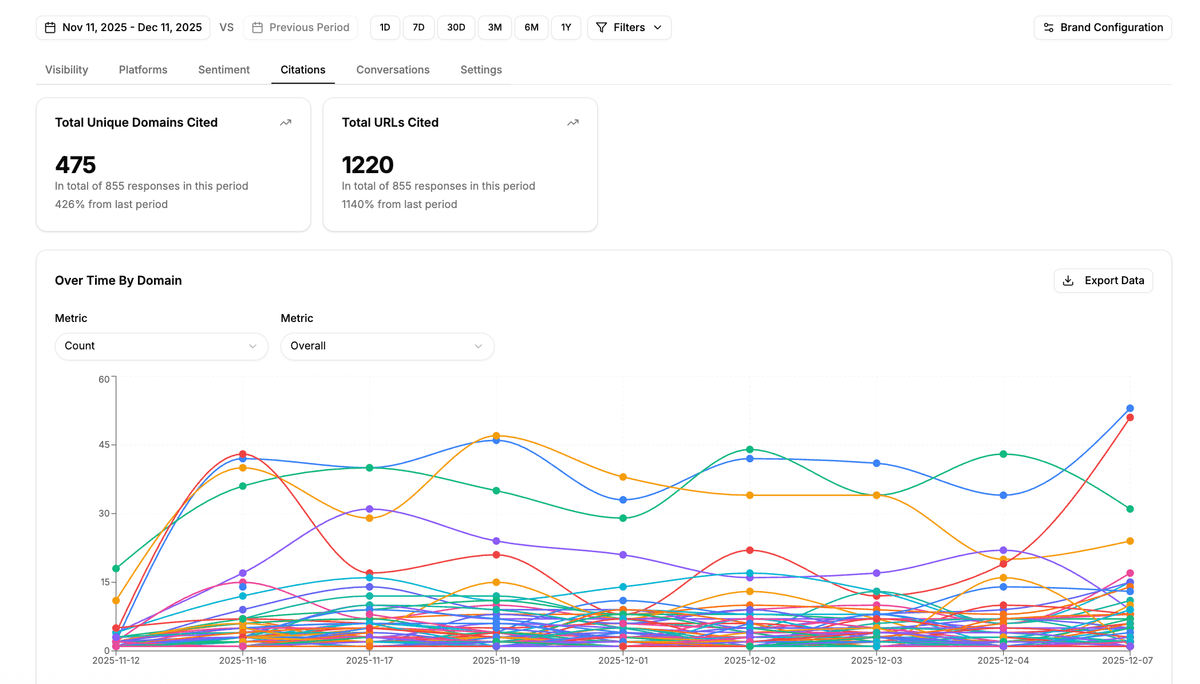Viewport: 1200px width, 684px height.
Task: Enable the 1Y time range
Action: coord(566,27)
